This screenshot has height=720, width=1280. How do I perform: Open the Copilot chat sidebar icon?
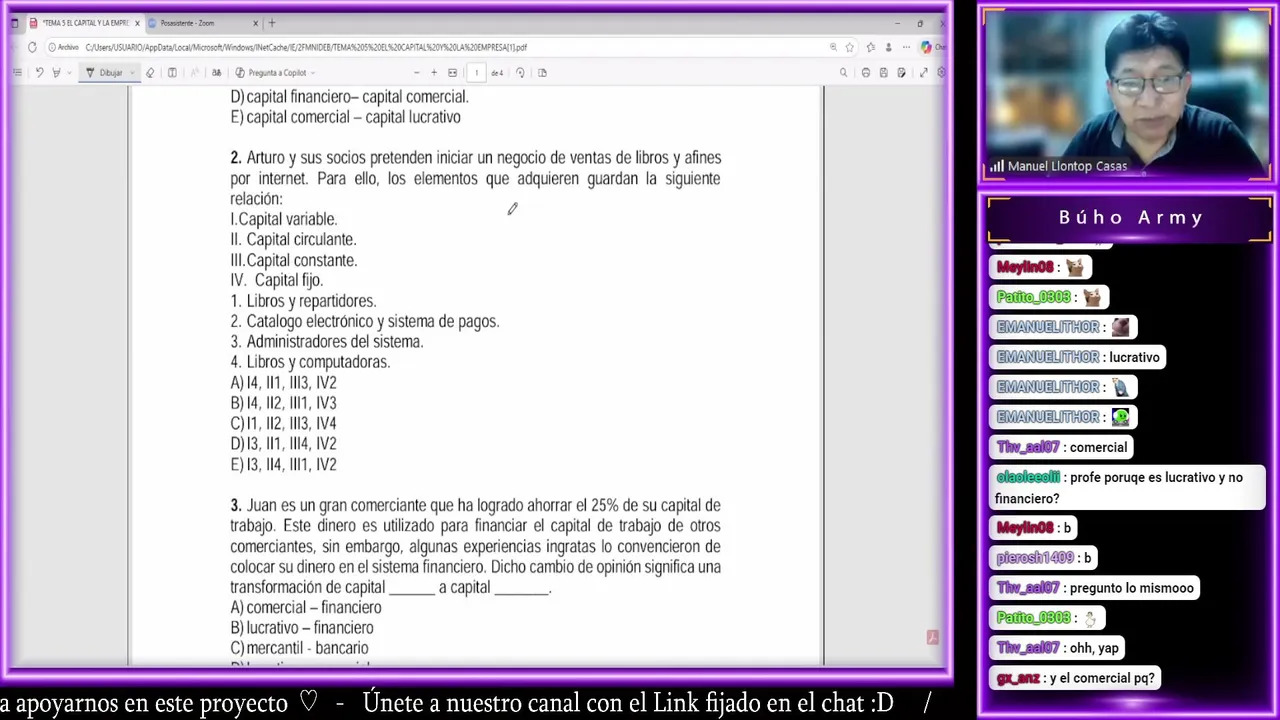926,47
